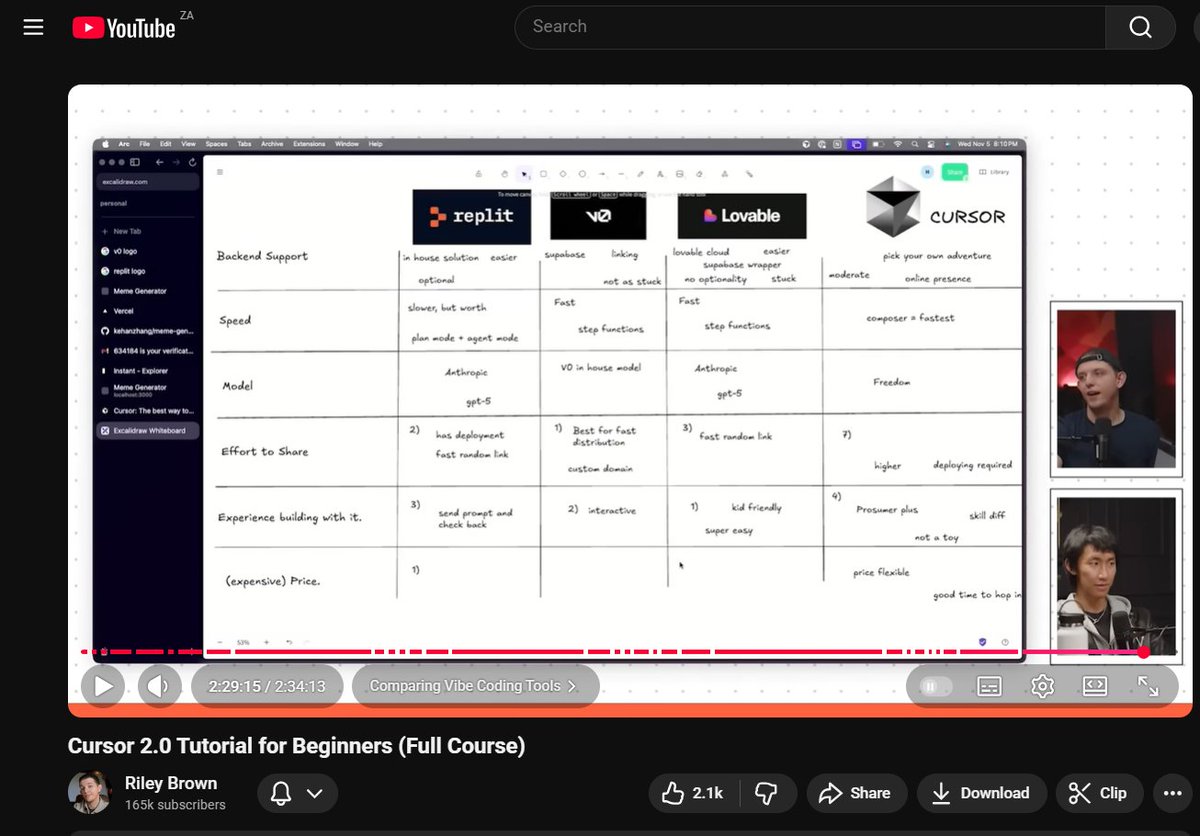Toggle the Autoplay switch in the player

click(936, 686)
